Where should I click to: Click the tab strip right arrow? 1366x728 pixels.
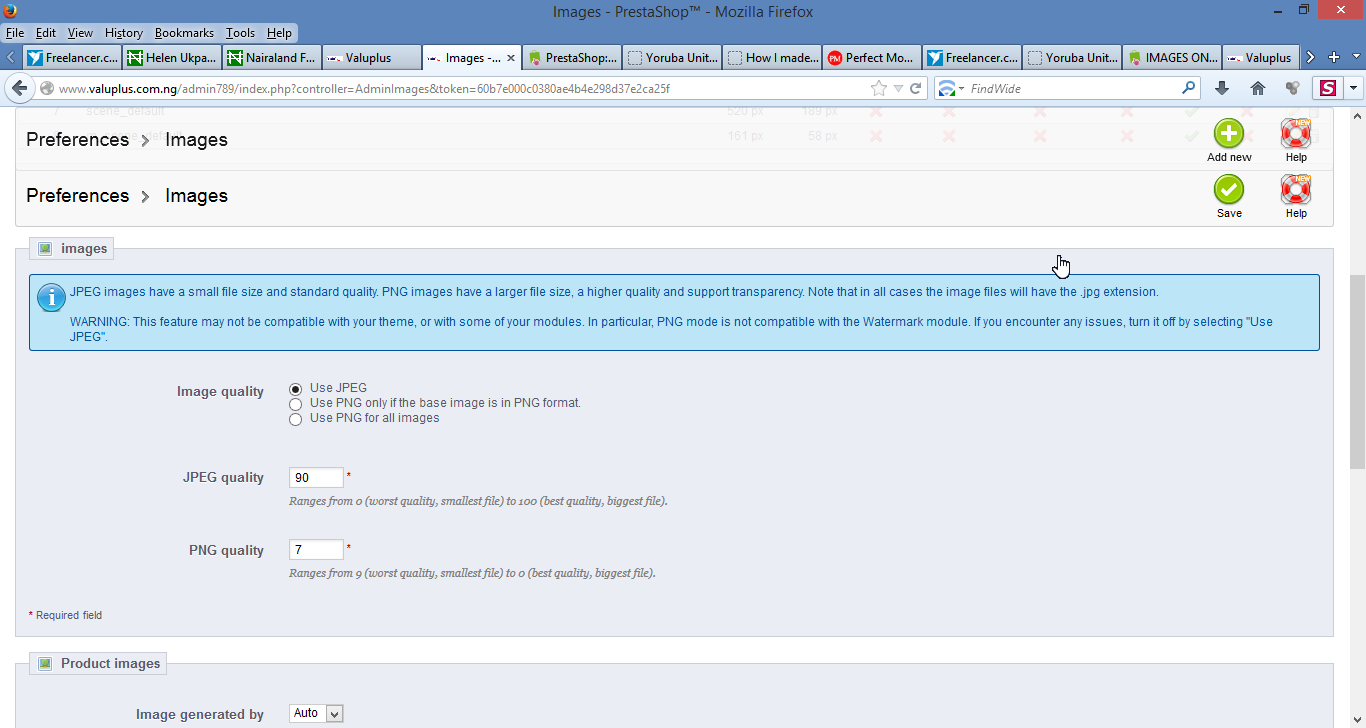(1310, 57)
